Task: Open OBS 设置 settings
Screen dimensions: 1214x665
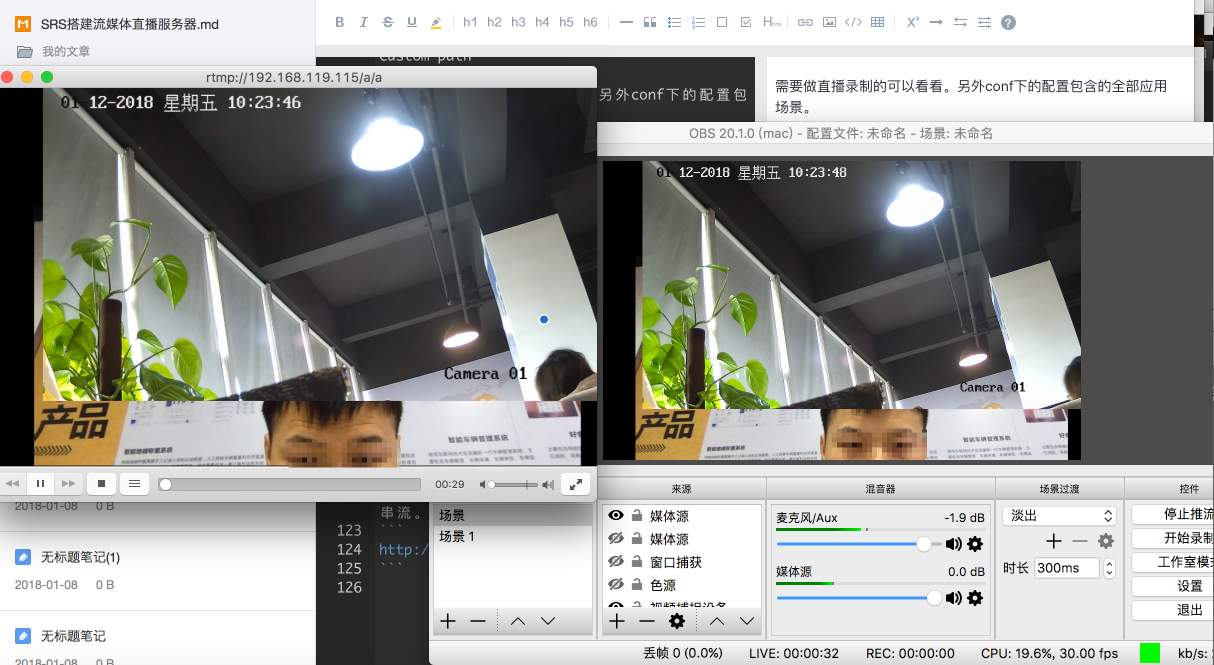Action: [x=1173, y=586]
